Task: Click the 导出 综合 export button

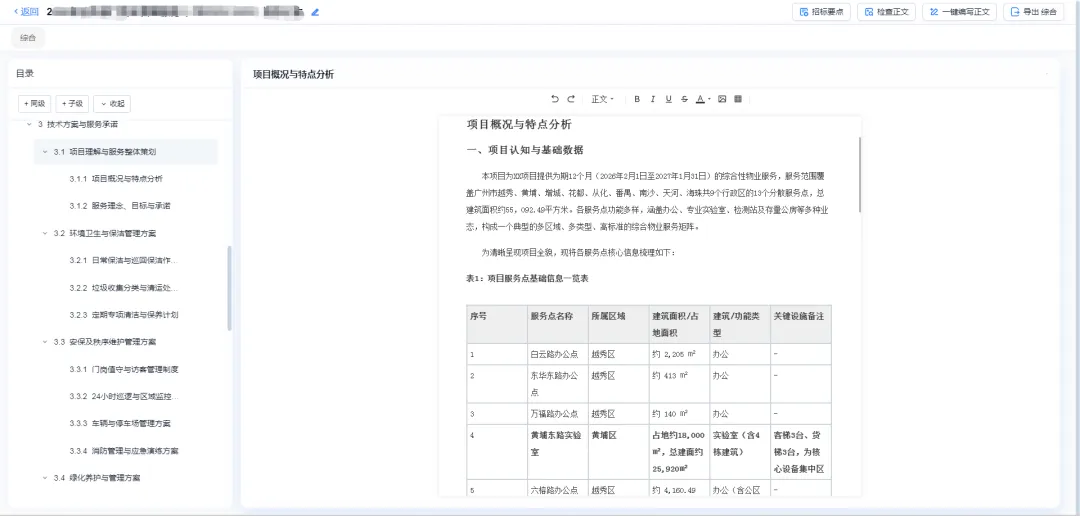Action: coord(1034,12)
